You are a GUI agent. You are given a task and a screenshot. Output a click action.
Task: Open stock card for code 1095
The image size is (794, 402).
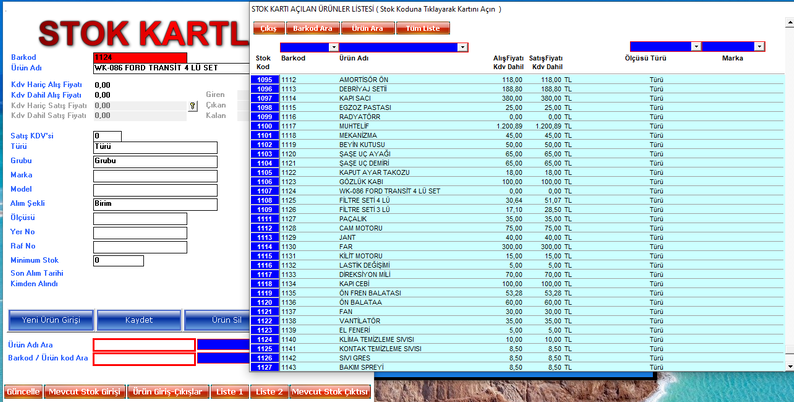coord(264,79)
